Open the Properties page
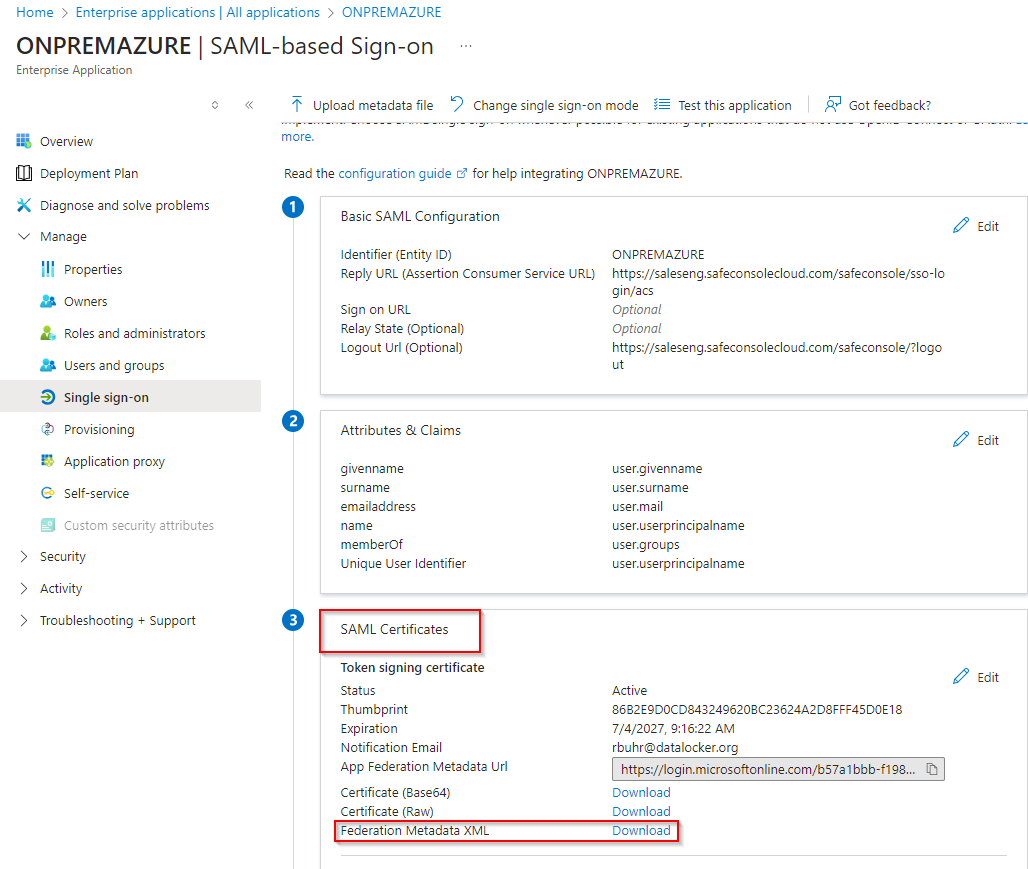The image size is (1028, 869). point(93,270)
